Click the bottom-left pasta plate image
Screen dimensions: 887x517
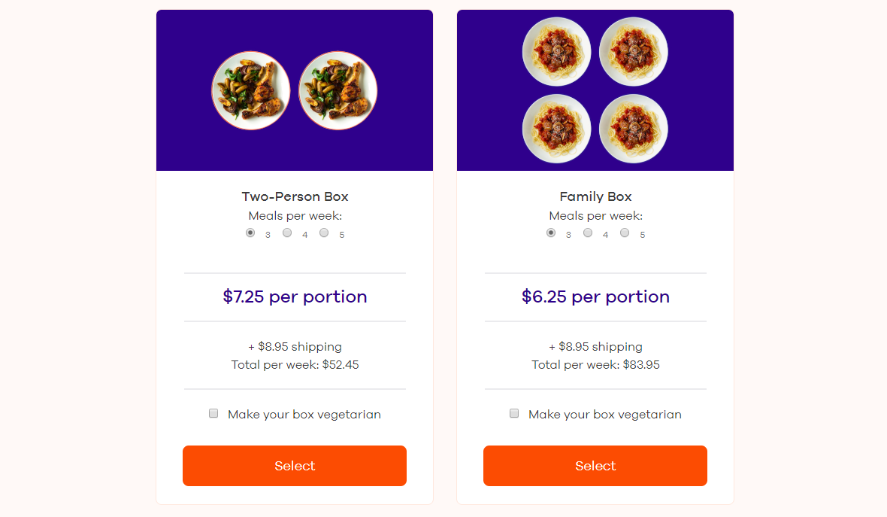(x=557, y=128)
